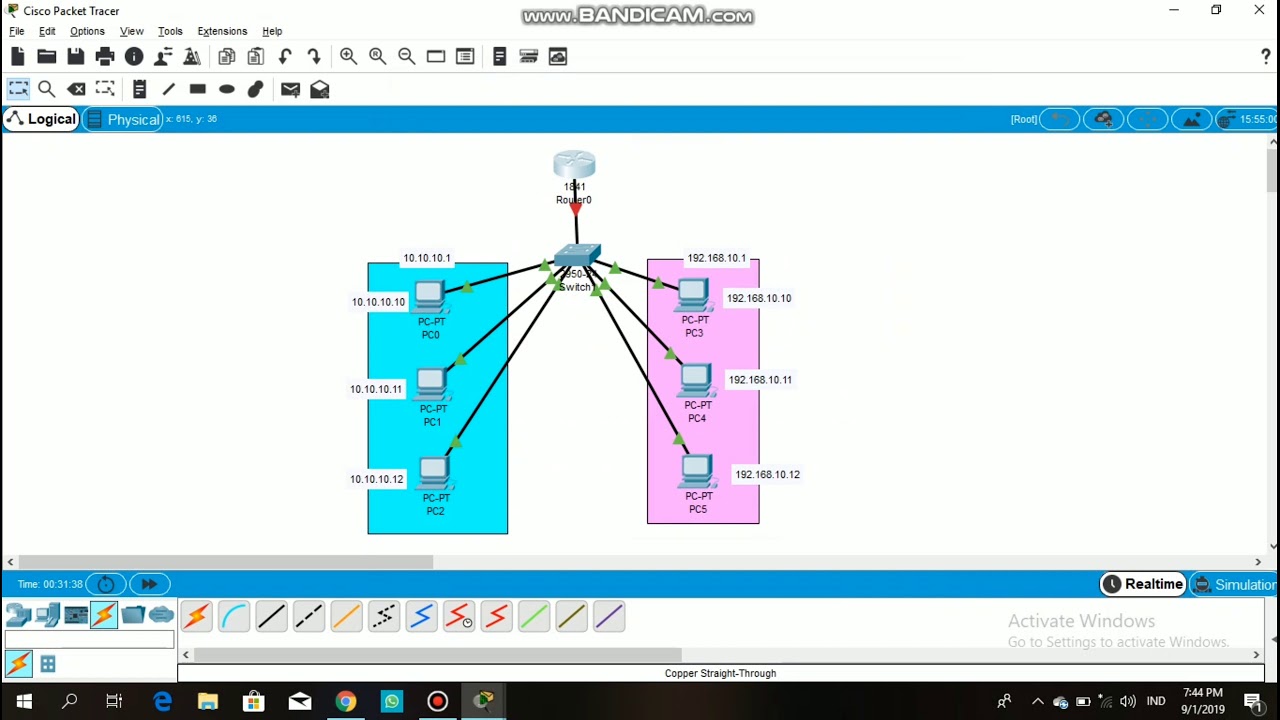1280x720 pixels.
Task: Select Multiuser Connection cloud category
Action: pyautogui.click(x=161, y=615)
